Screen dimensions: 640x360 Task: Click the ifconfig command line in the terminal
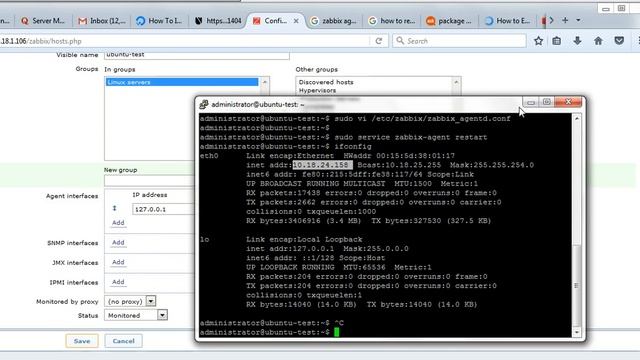(x=286, y=147)
